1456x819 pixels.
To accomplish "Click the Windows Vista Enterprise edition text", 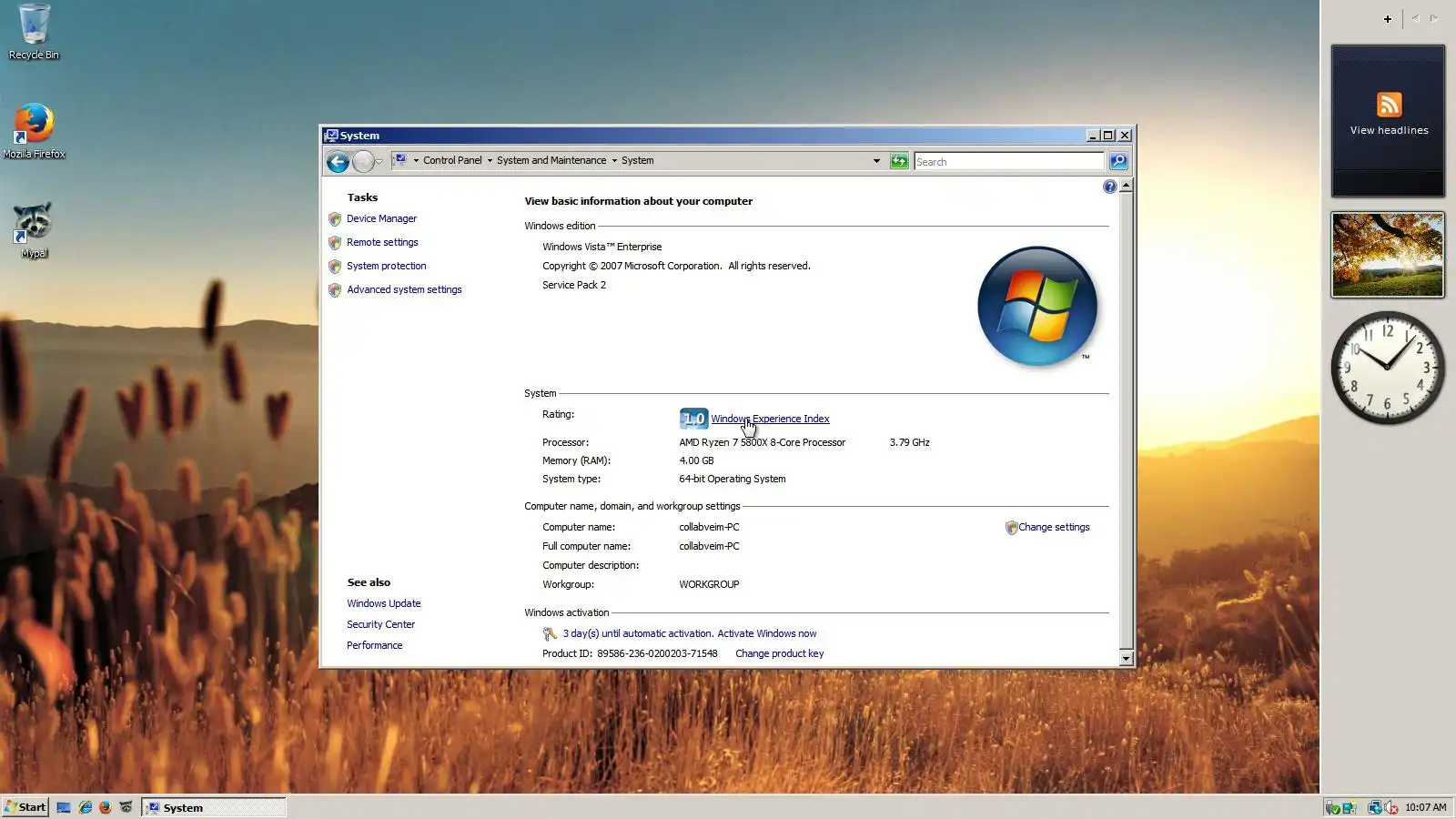I will click(602, 248).
